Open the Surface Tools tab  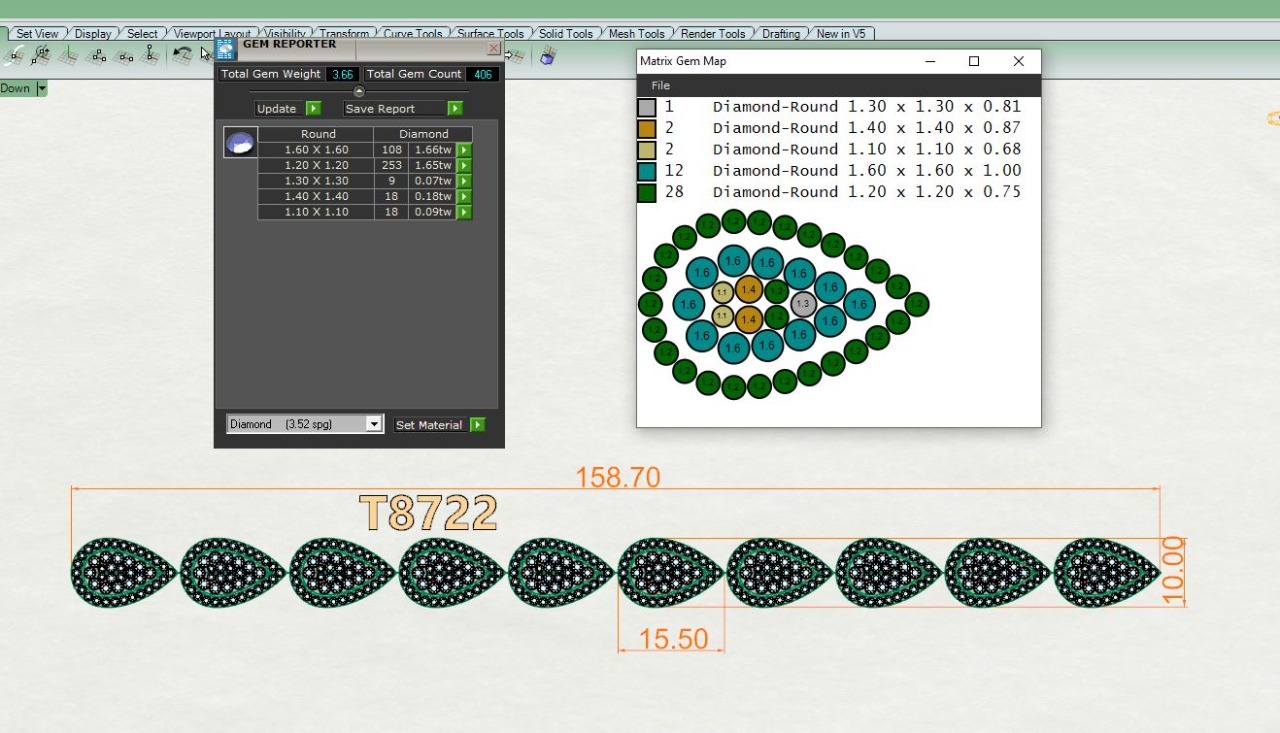[490, 34]
